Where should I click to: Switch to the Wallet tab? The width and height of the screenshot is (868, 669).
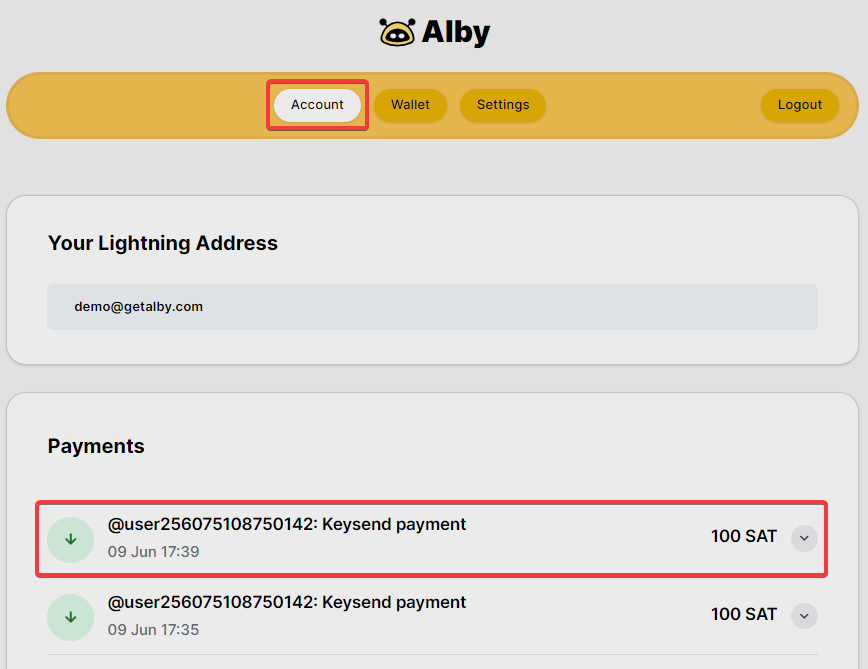pyautogui.click(x=410, y=105)
